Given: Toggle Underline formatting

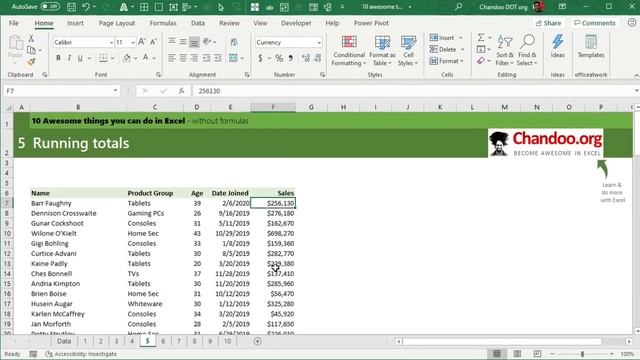Looking at the screenshot, I should pyautogui.click(x=80, y=58).
